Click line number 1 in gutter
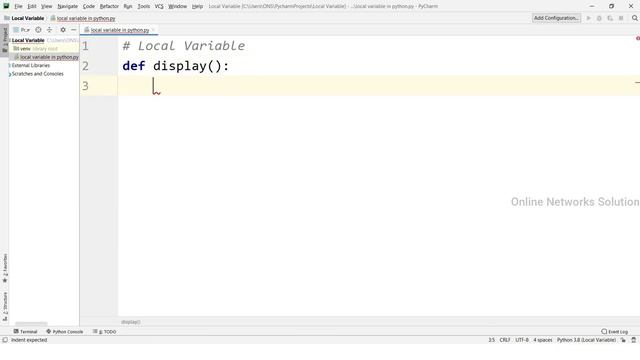This screenshot has width=640, height=360. click(x=85, y=46)
